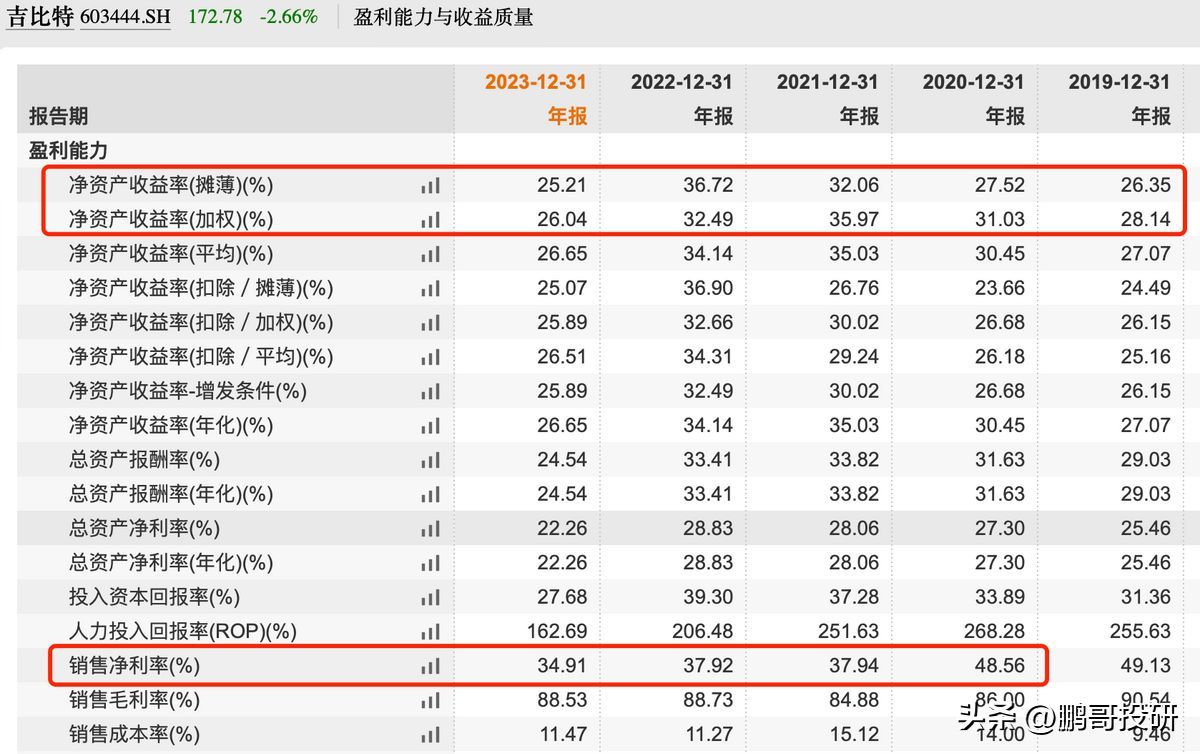This screenshot has width=1200, height=754.
Task: View chart for 人力投入回报率(ROP)(%)
Action: pos(430,632)
